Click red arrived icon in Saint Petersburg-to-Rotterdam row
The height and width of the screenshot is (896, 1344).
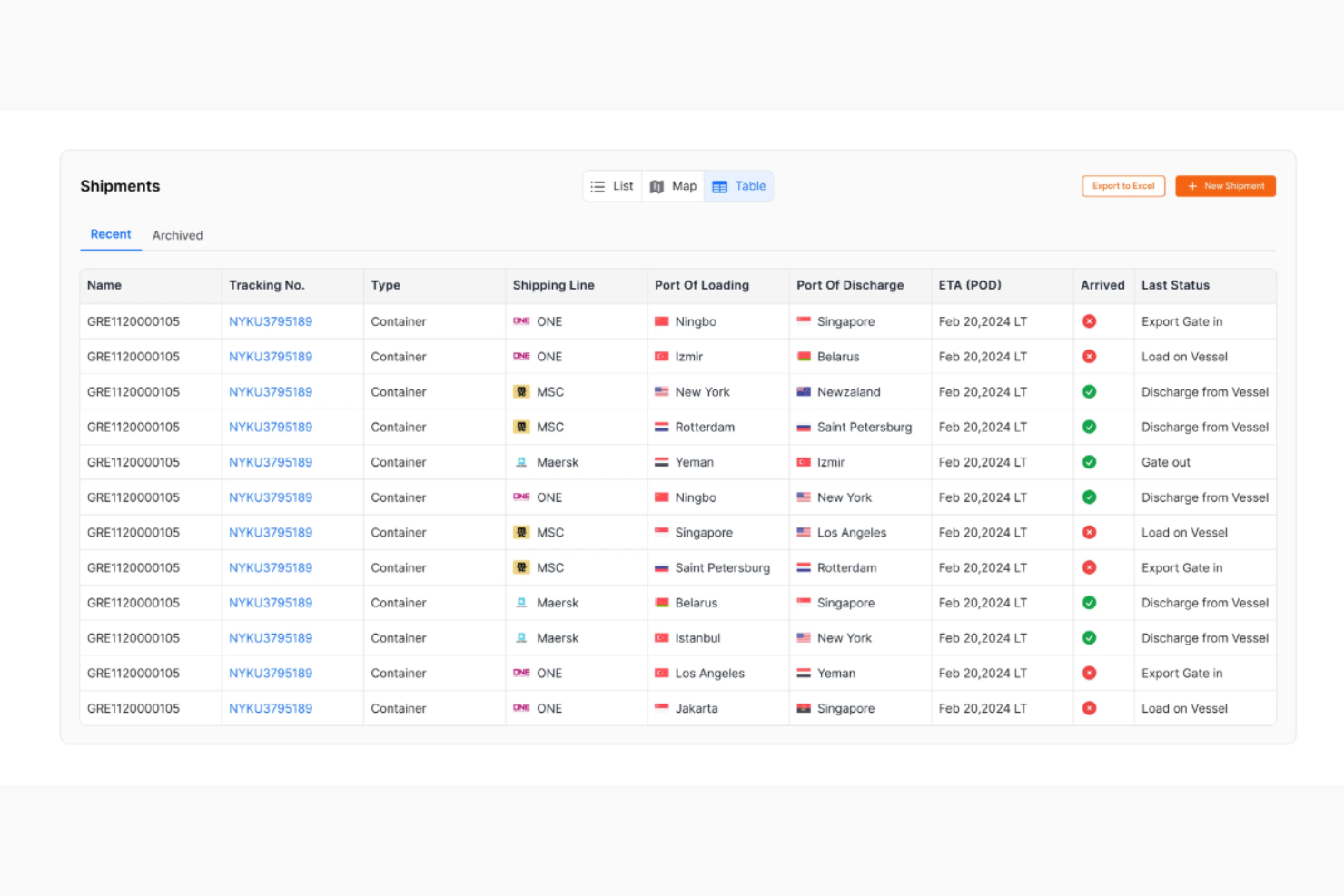click(1090, 567)
